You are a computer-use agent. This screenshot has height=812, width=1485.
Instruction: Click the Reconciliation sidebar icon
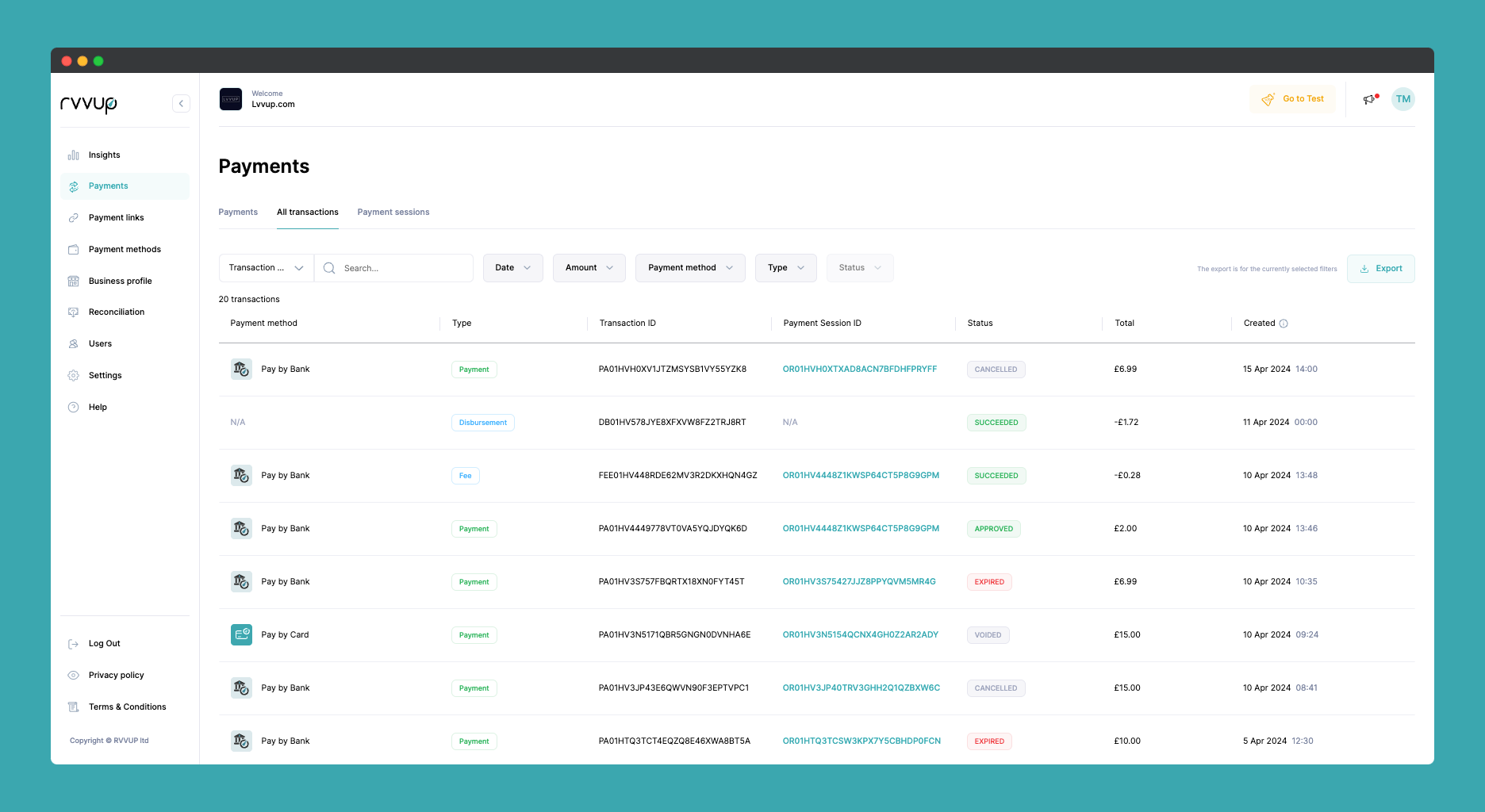pos(73,312)
